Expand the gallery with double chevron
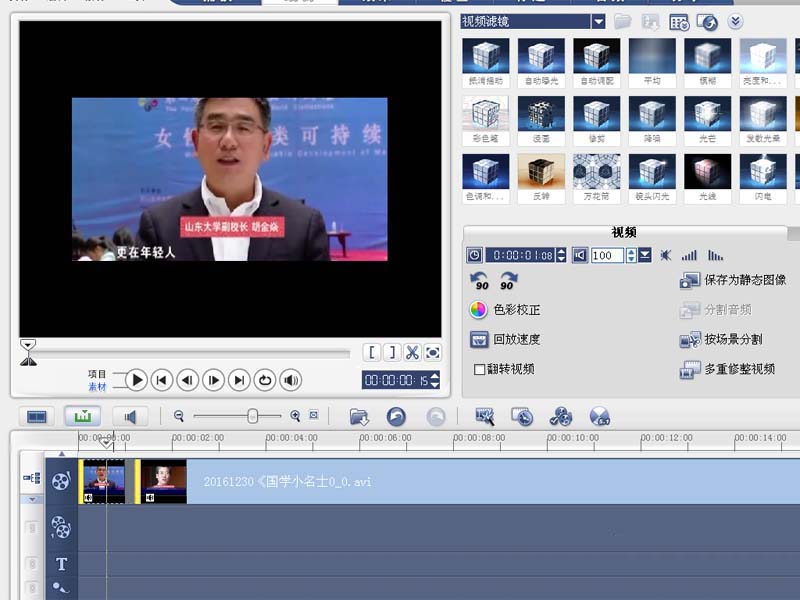This screenshot has height=600, width=800. point(735,21)
